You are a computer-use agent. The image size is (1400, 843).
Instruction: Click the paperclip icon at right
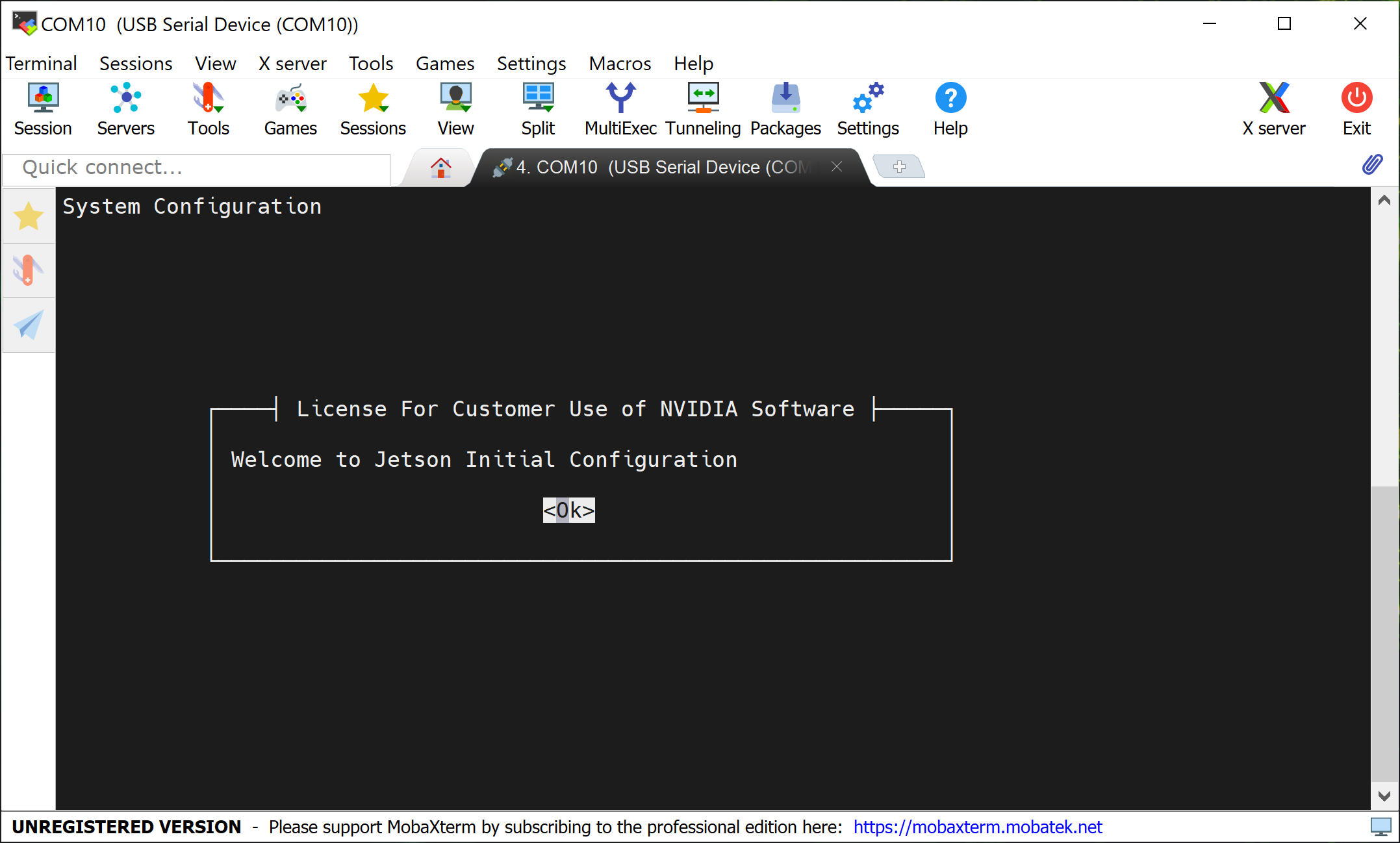tap(1372, 165)
